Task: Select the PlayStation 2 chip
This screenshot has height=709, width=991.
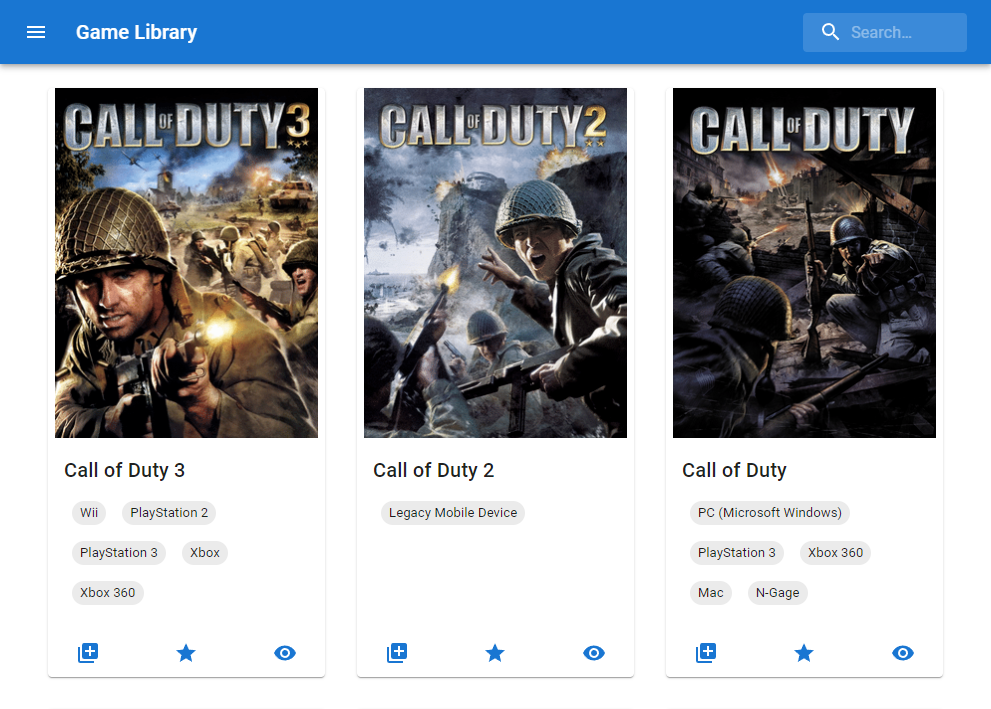Action: click(x=169, y=512)
